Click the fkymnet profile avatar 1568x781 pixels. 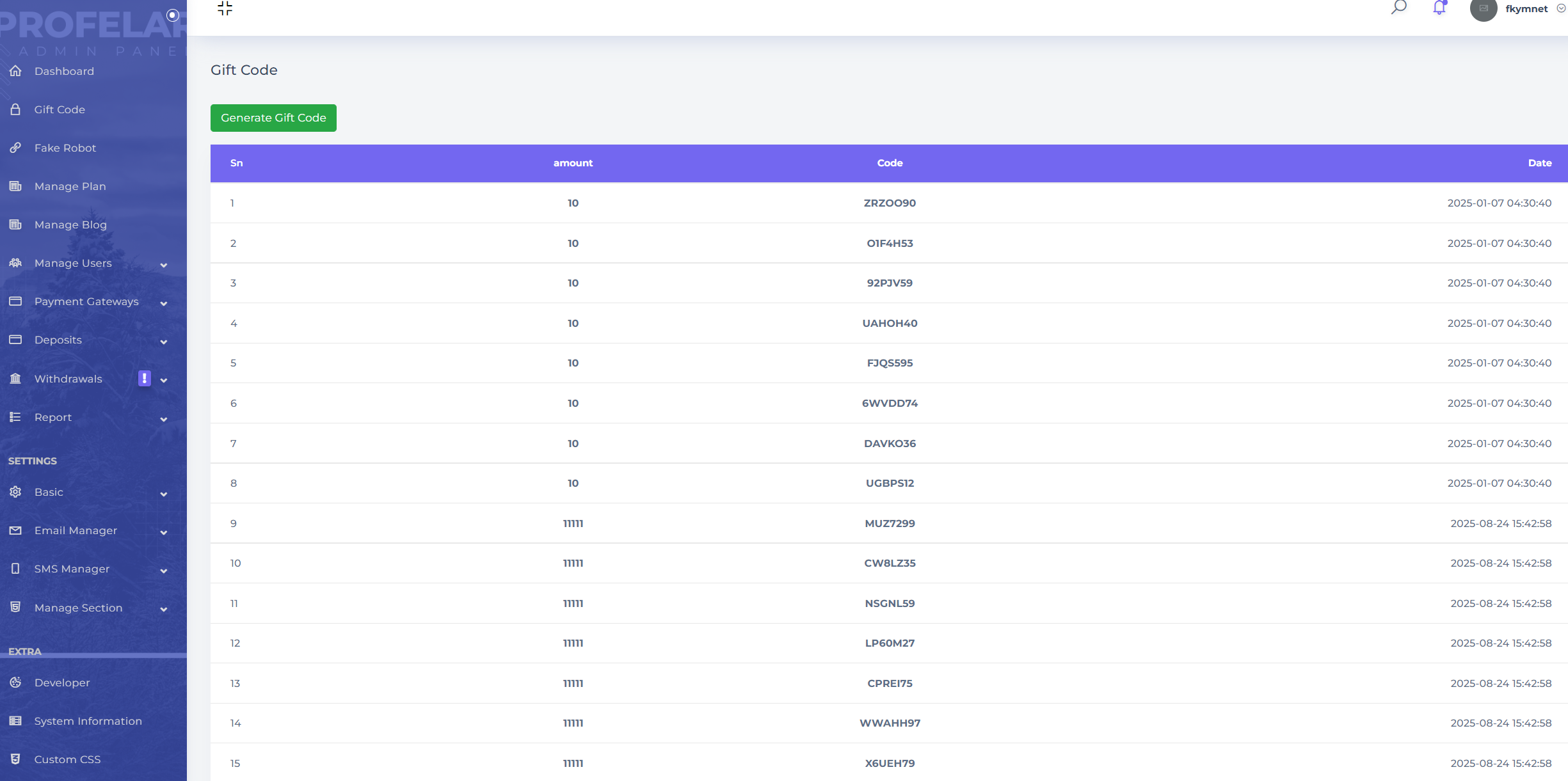[1483, 9]
